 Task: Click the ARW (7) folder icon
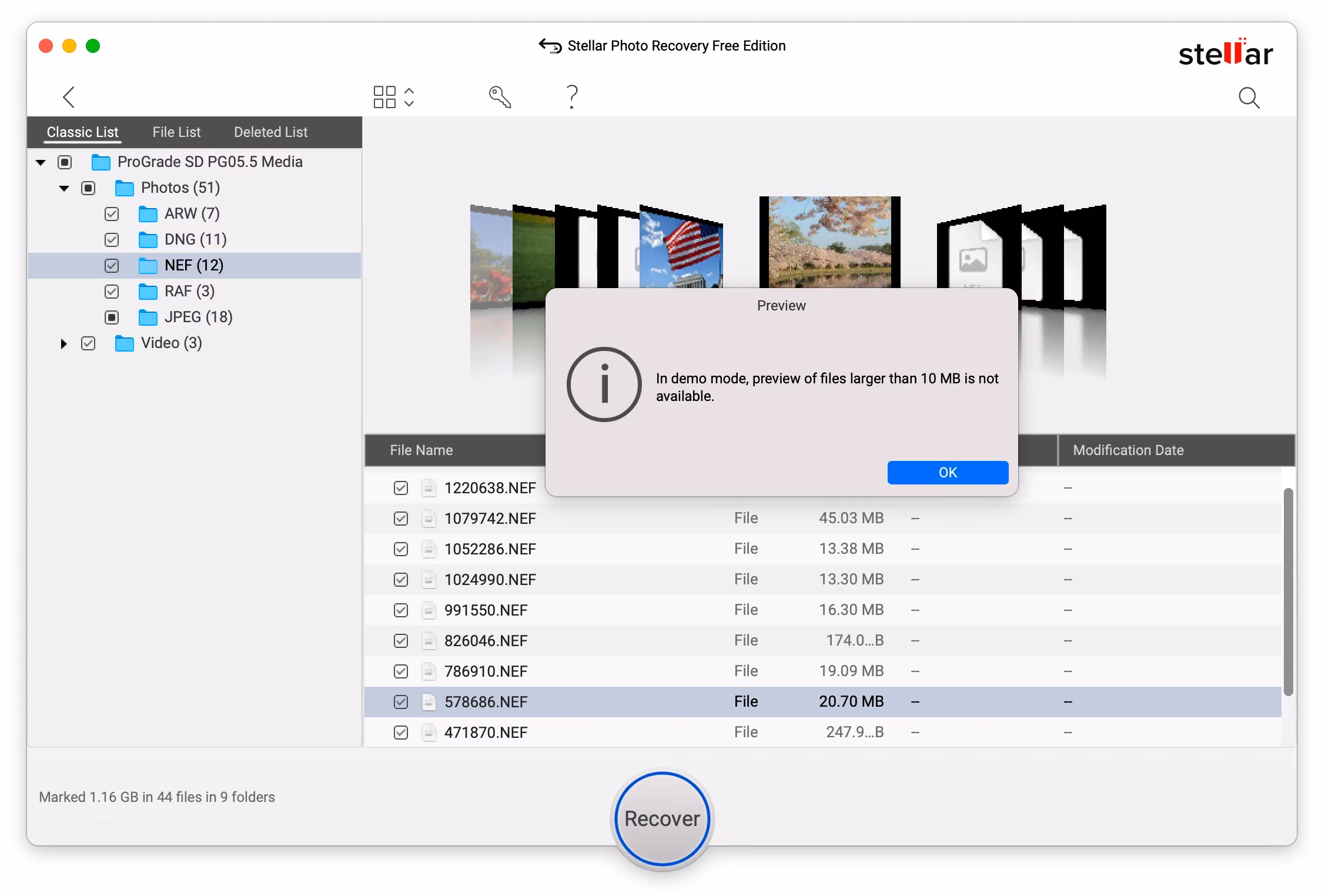click(148, 214)
